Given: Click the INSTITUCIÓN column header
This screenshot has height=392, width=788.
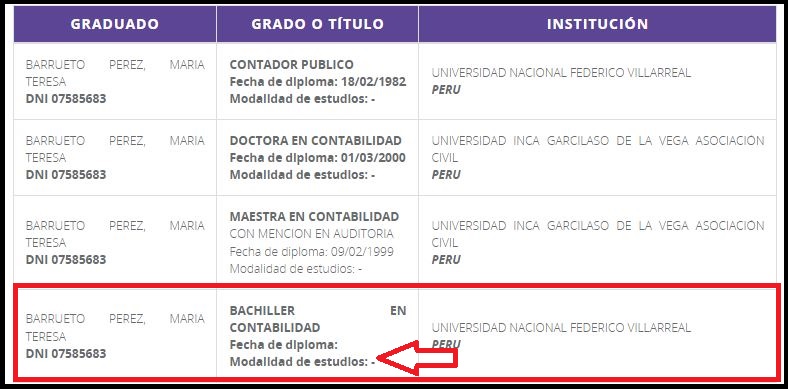Looking at the screenshot, I should click(x=598, y=24).
